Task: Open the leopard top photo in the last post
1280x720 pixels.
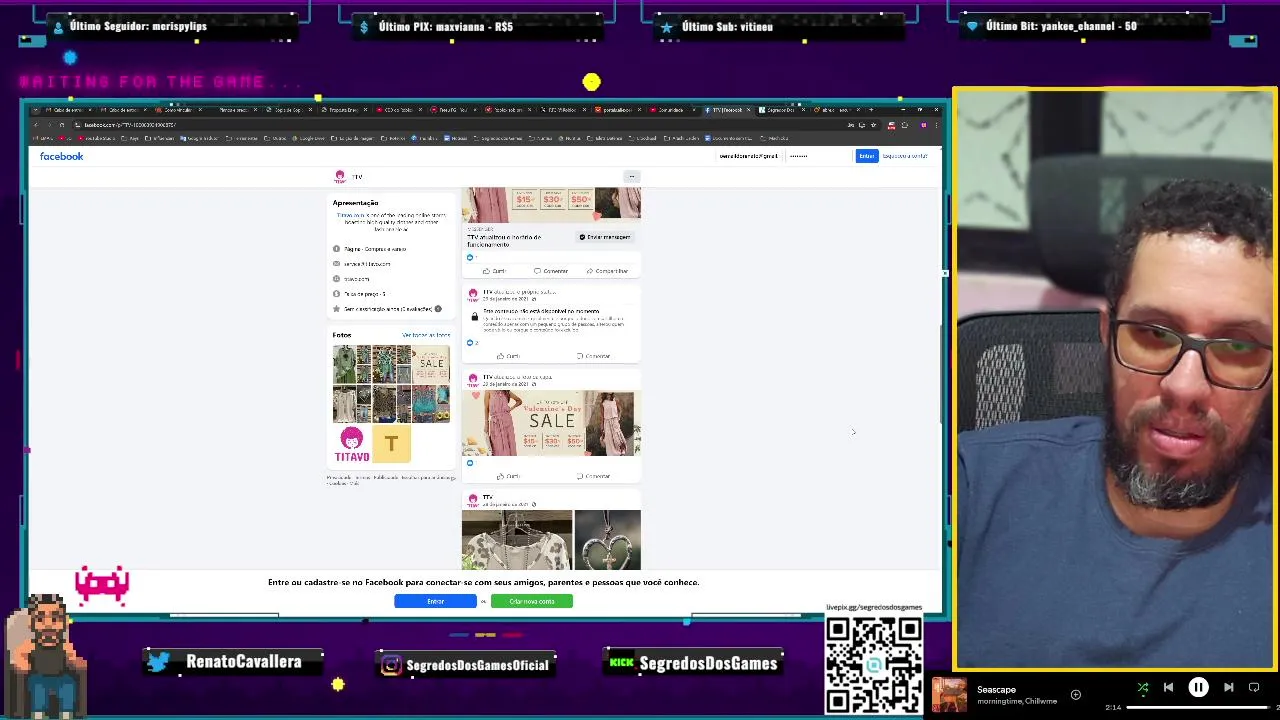Action: tap(517, 540)
